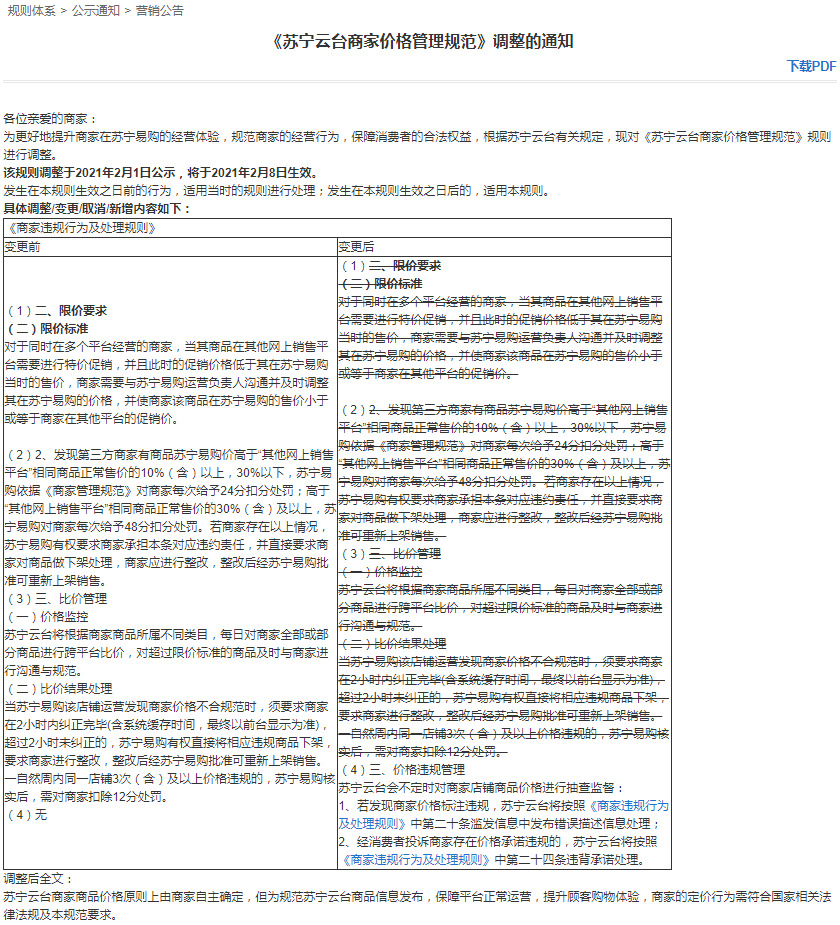Click the page title 《苏宁云台商家价格管理规范》调整的通知

tap(421, 41)
